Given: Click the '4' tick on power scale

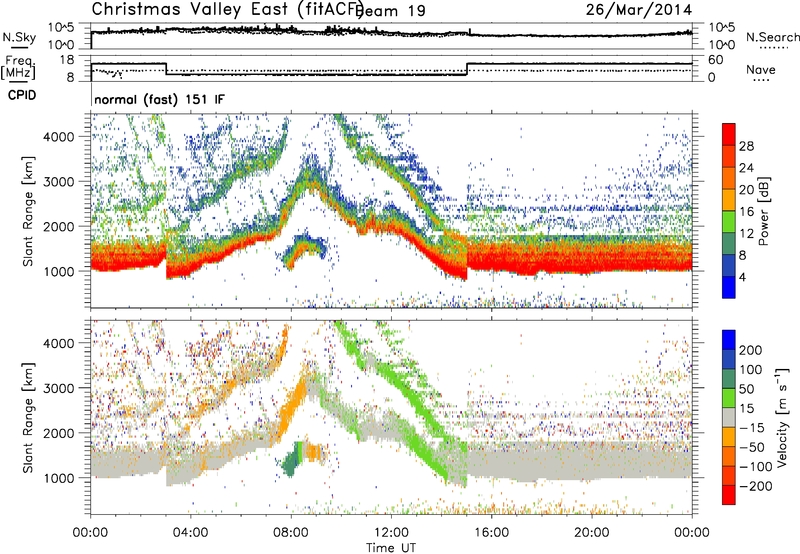Looking at the screenshot, I should click(742, 277).
